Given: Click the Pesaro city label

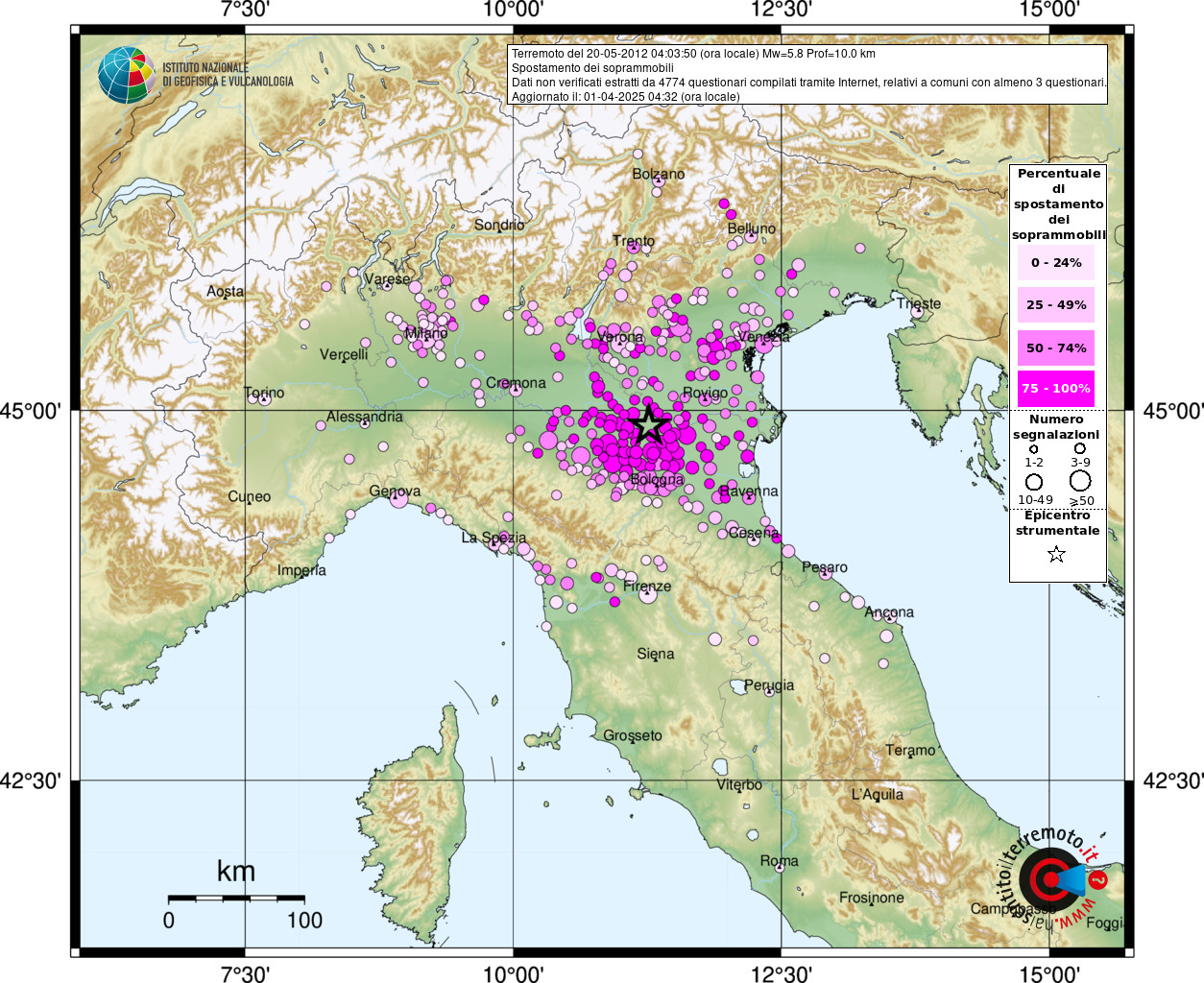Looking at the screenshot, I should (x=825, y=567).
